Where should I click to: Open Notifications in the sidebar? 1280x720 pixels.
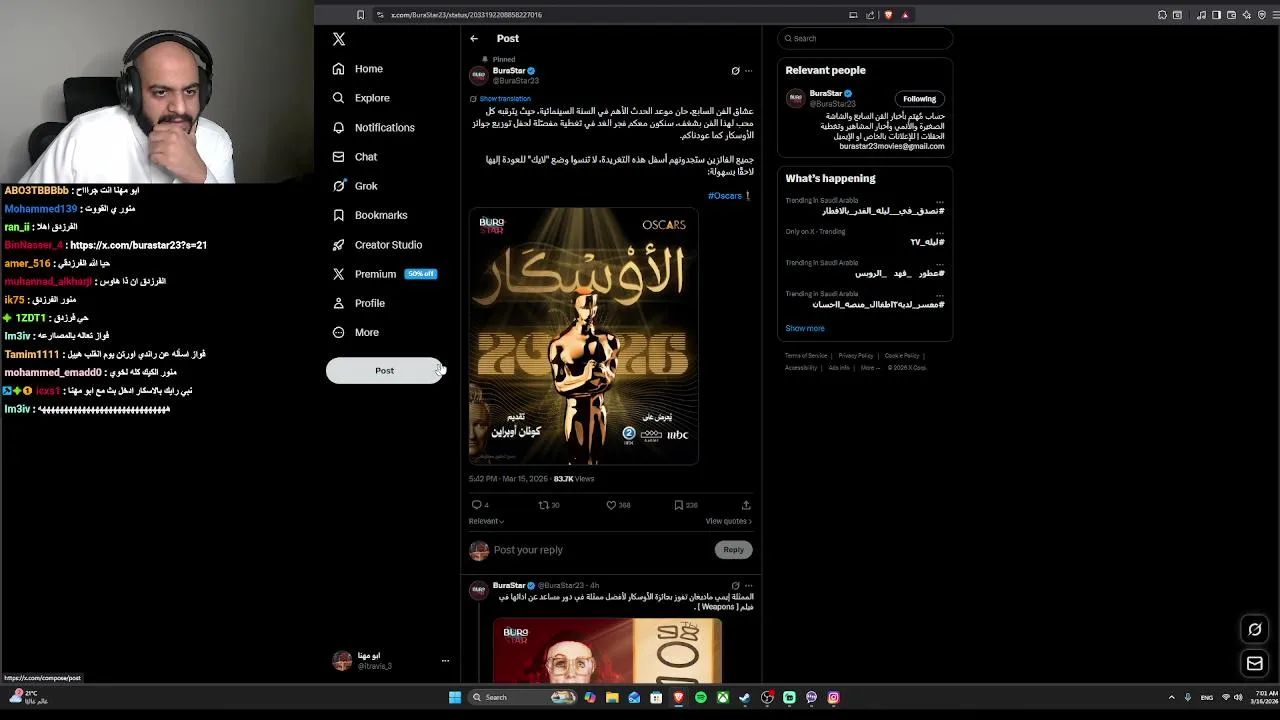(x=373, y=127)
